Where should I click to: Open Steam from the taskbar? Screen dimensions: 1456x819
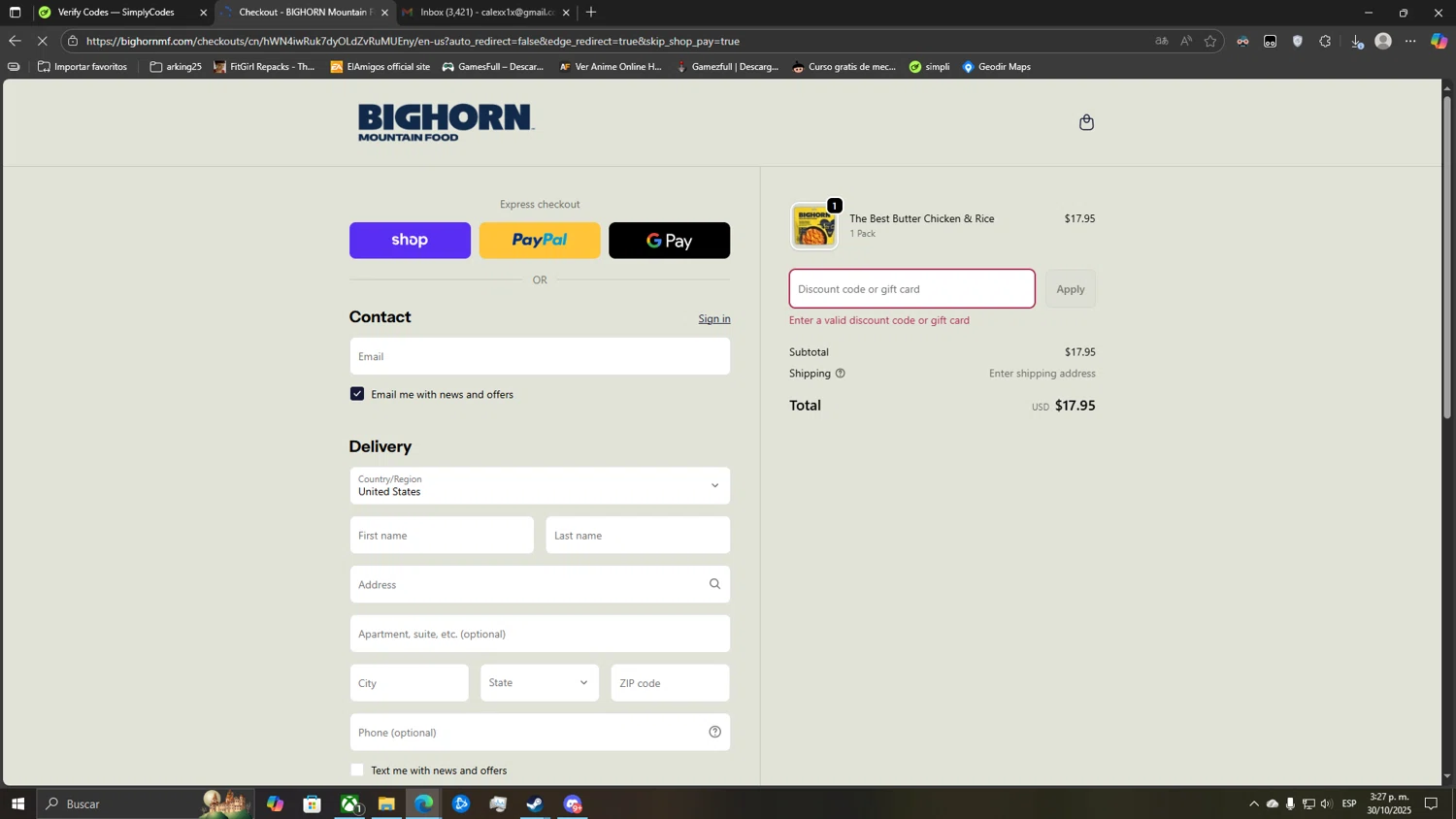535,803
